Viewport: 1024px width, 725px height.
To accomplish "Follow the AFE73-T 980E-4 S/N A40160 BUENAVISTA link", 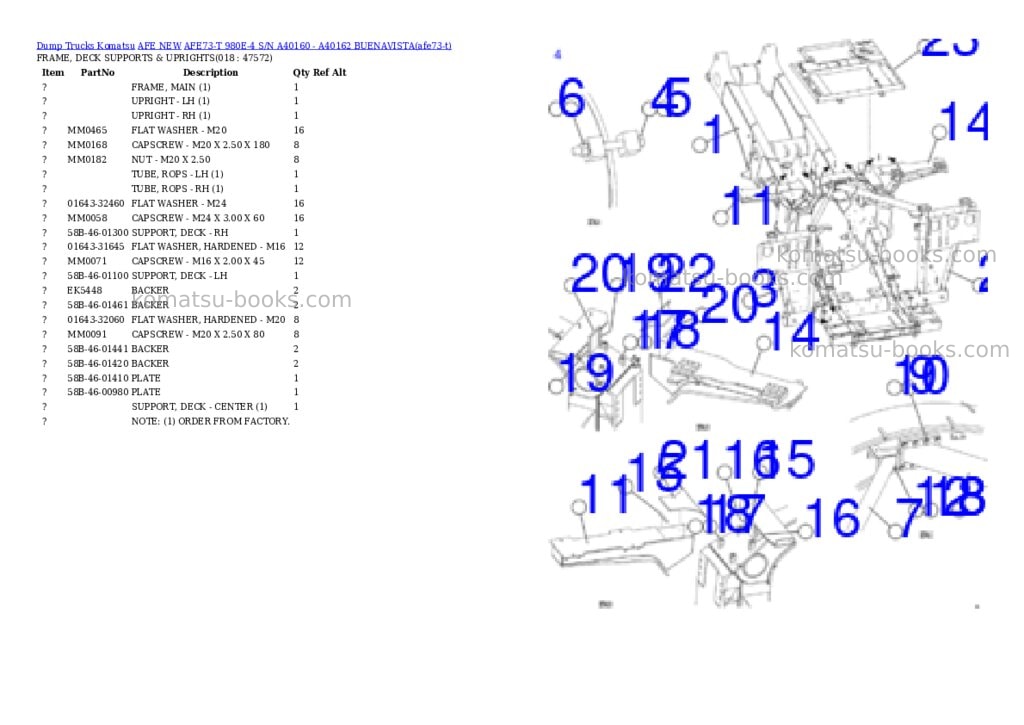I will [317, 46].
